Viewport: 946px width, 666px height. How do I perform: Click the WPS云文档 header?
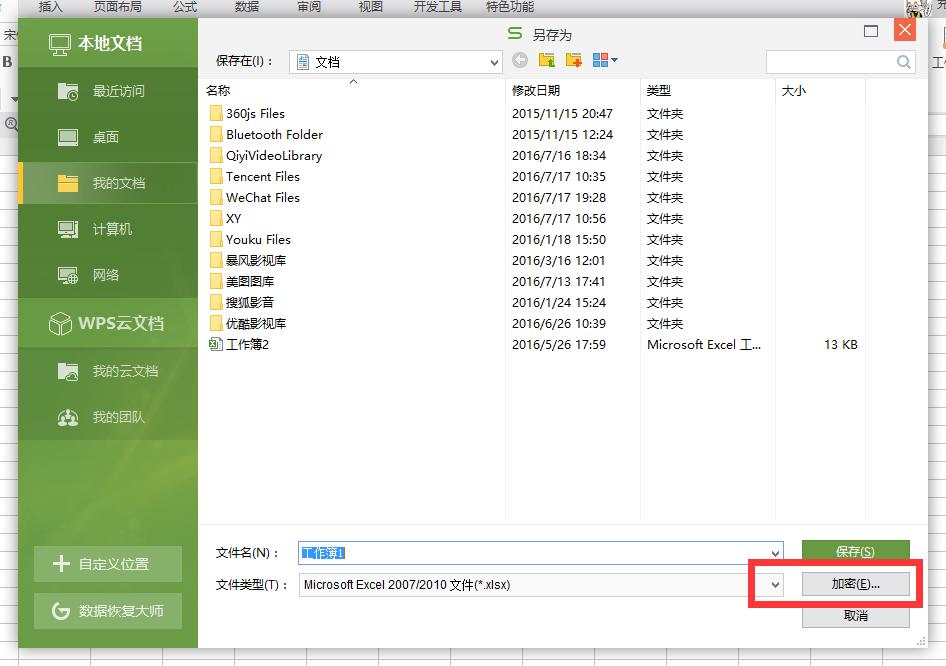[106, 323]
